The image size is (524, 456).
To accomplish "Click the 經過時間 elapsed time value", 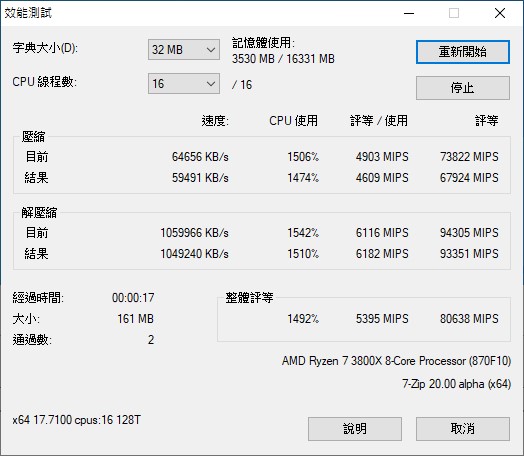I will point(133,298).
